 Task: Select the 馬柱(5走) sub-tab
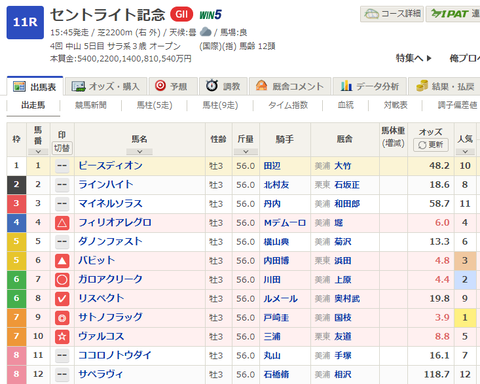tap(155, 105)
